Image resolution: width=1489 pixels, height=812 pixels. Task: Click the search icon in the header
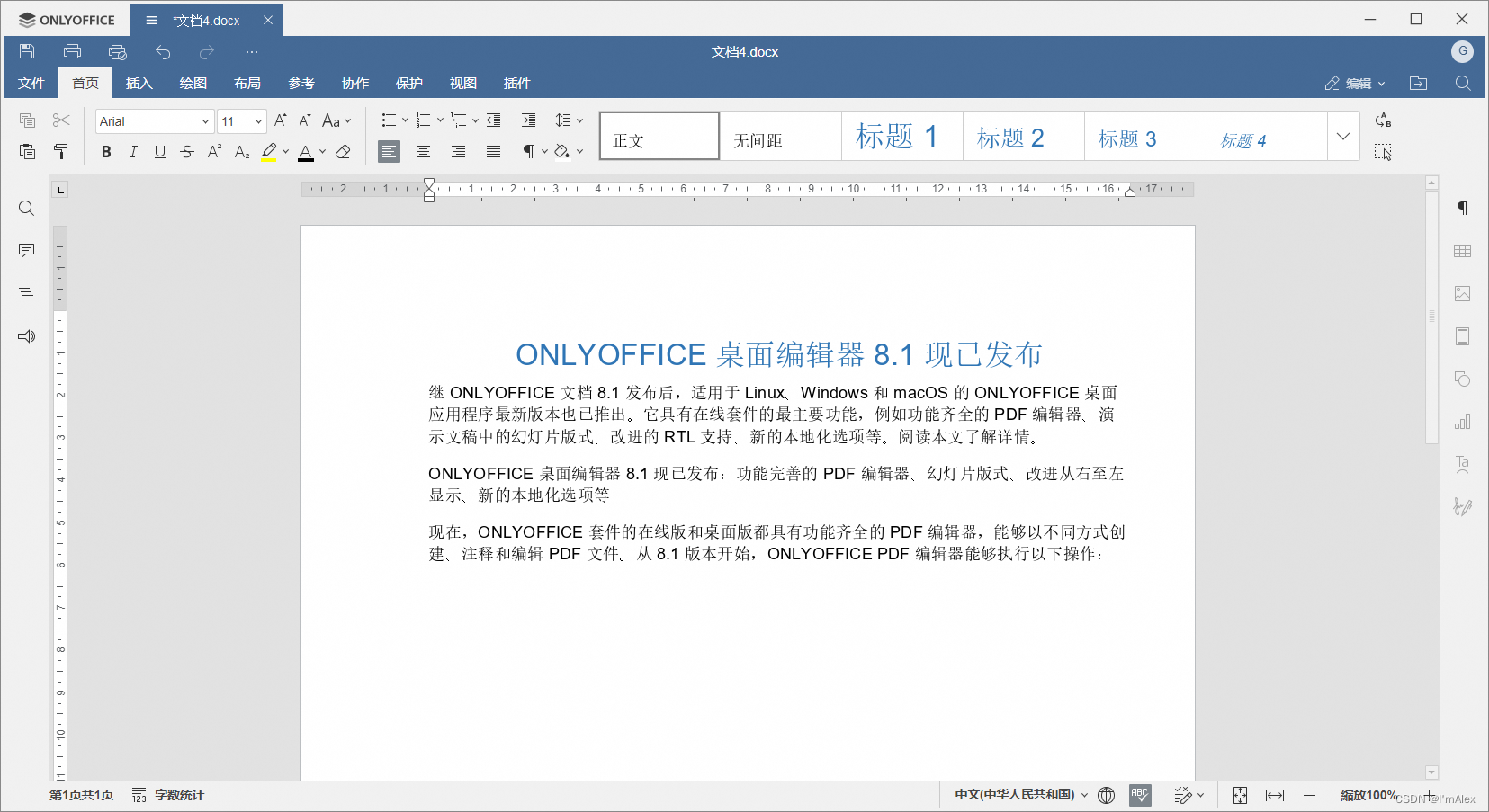tap(1463, 83)
